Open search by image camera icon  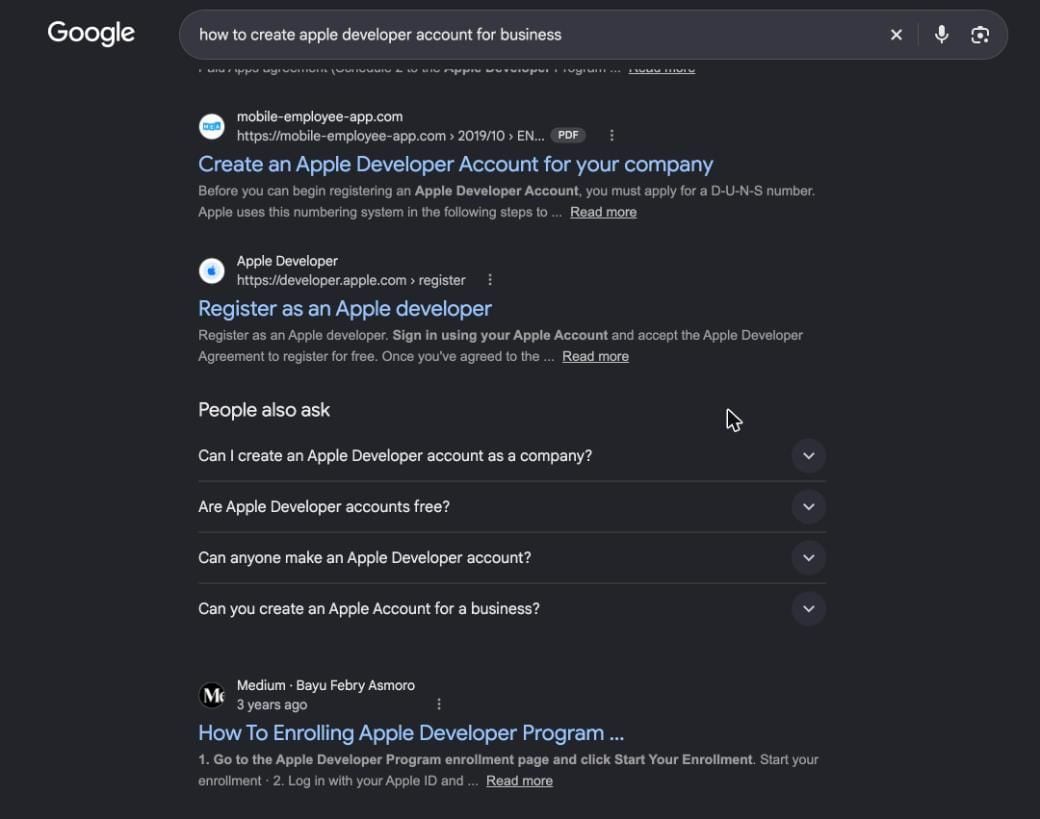point(980,34)
